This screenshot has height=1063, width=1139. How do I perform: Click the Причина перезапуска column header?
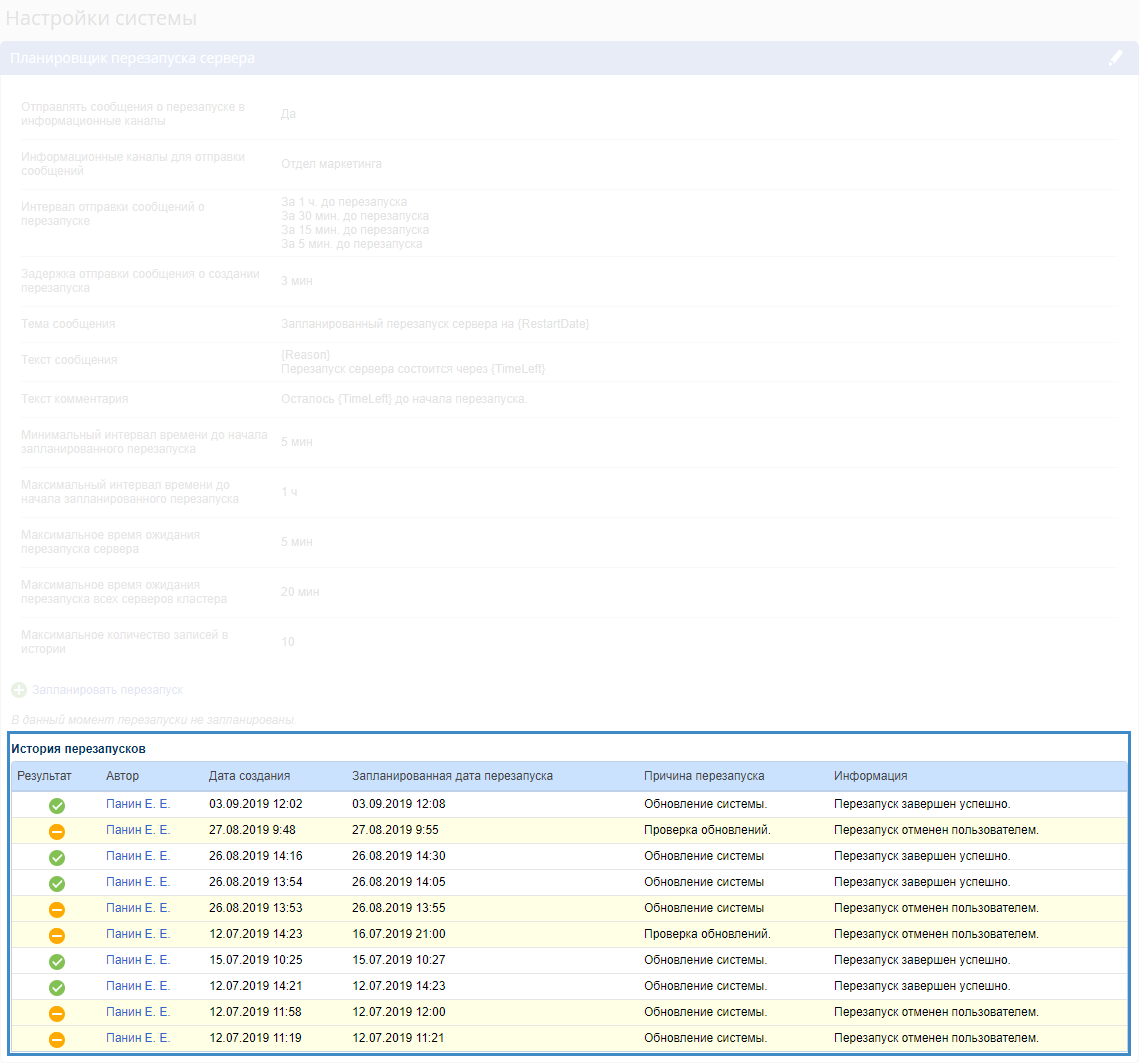704,776
